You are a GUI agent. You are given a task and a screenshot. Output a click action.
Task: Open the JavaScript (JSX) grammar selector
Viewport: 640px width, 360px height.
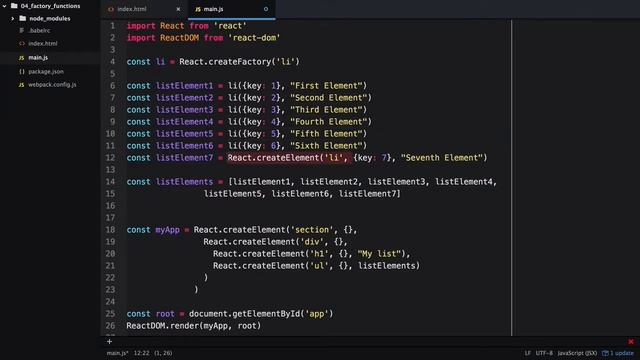[577, 353]
